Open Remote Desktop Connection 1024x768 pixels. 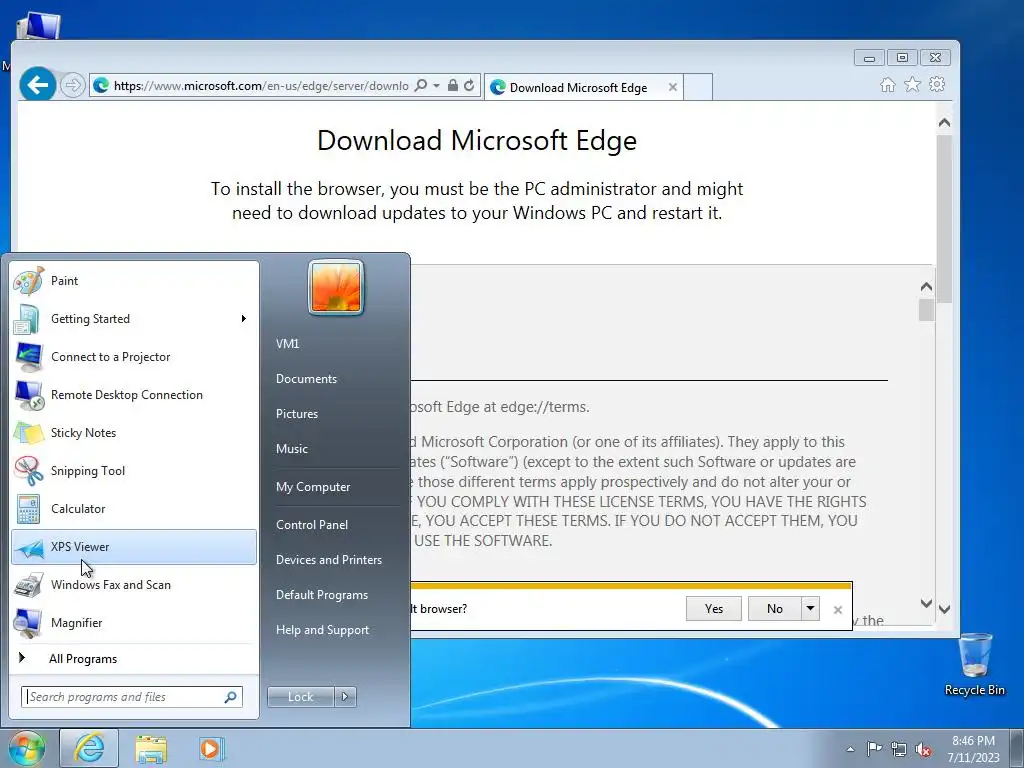pos(134,394)
